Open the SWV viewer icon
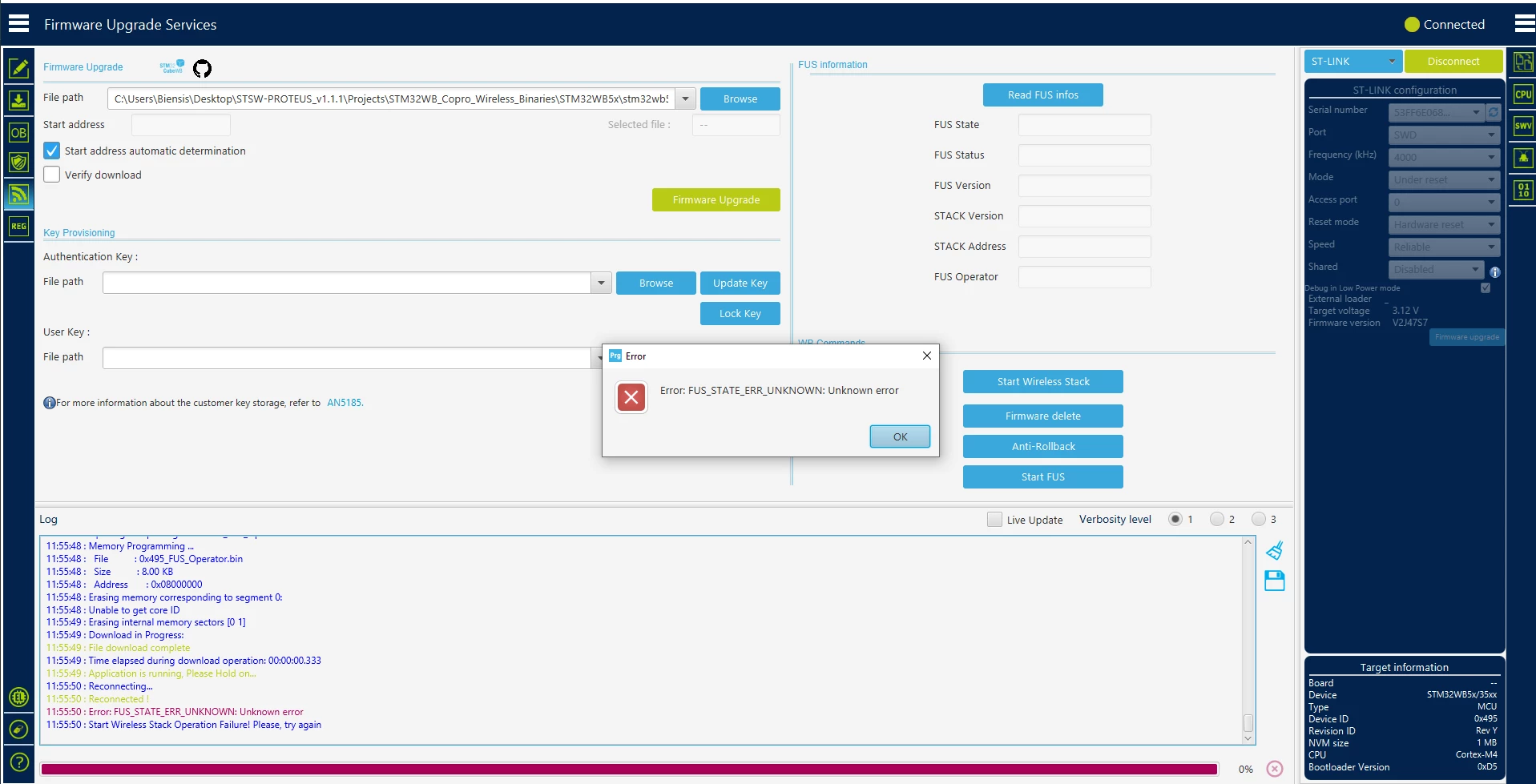Screen dimensions: 1536x784 [x=1523, y=126]
